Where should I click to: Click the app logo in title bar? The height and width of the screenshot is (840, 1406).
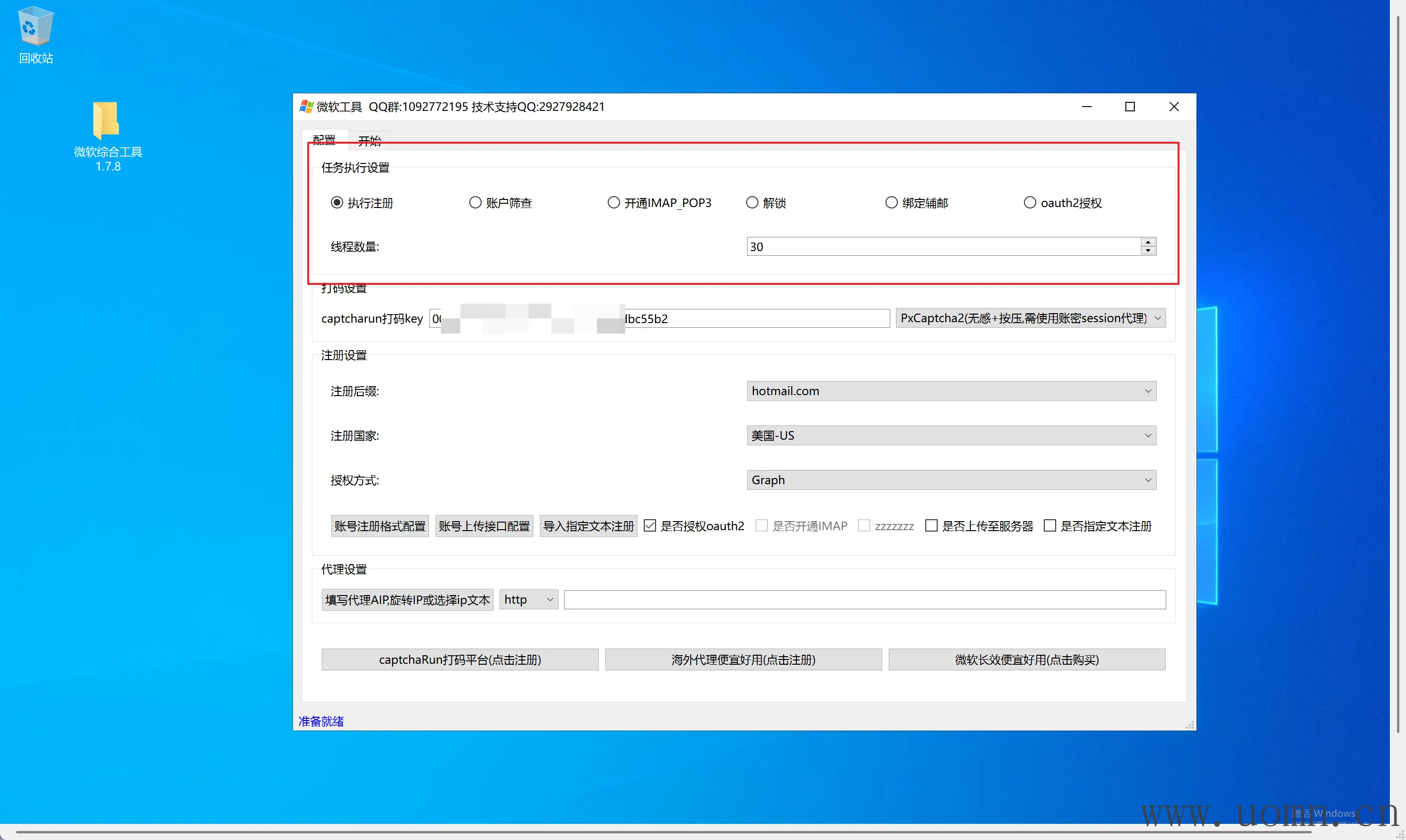(x=306, y=107)
